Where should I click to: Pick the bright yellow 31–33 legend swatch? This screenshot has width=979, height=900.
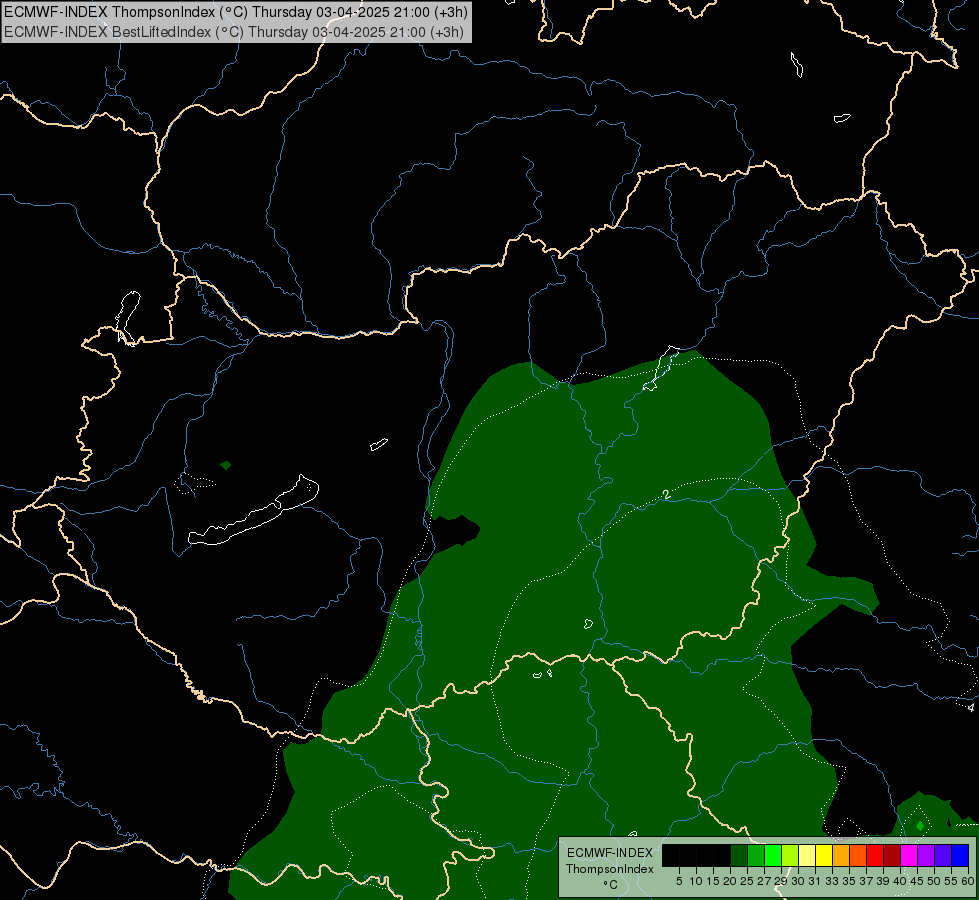point(824,855)
